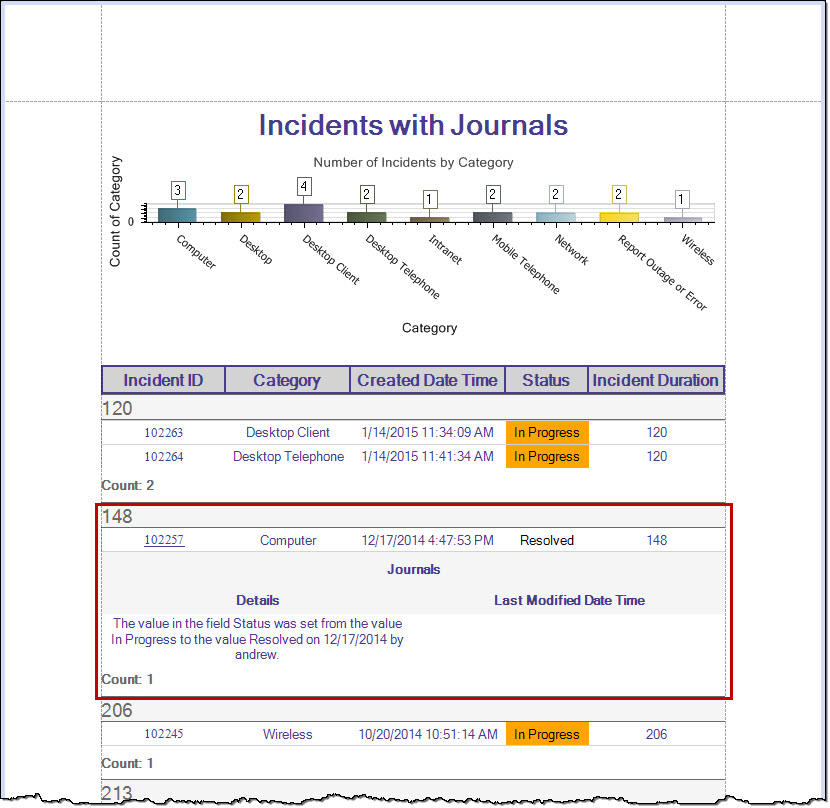
Task: Click 'Count: 2' group footer
Action: (x=128, y=486)
